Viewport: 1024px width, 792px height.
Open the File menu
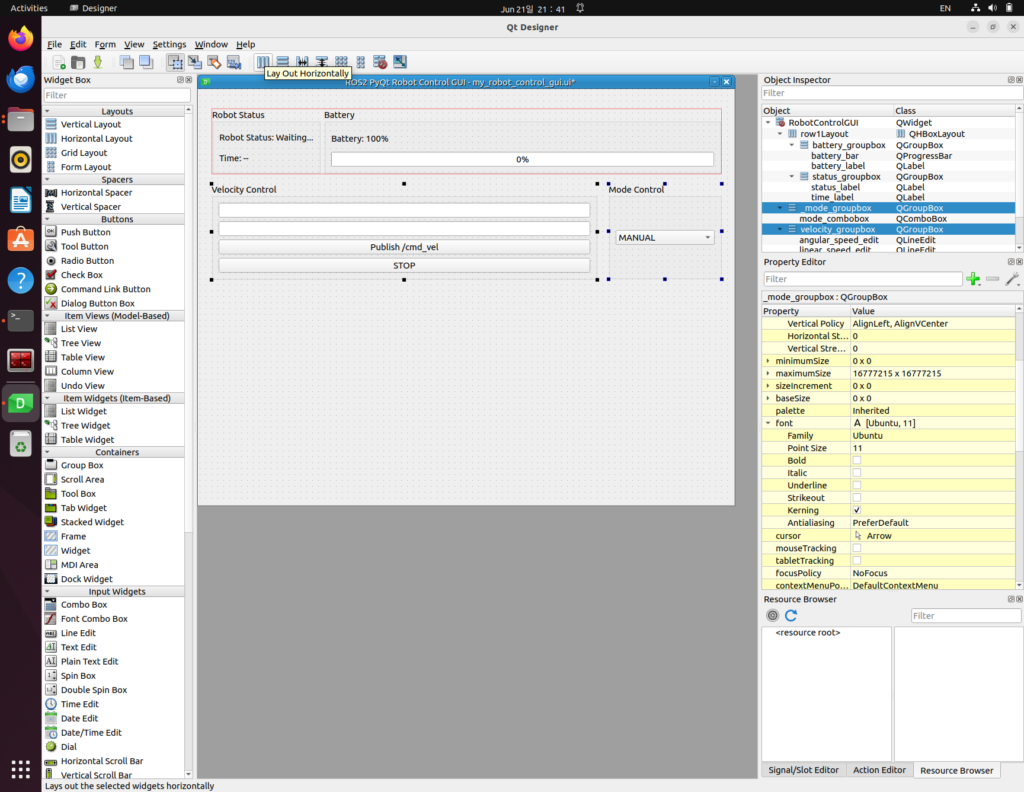pyautogui.click(x=54, y=44)
